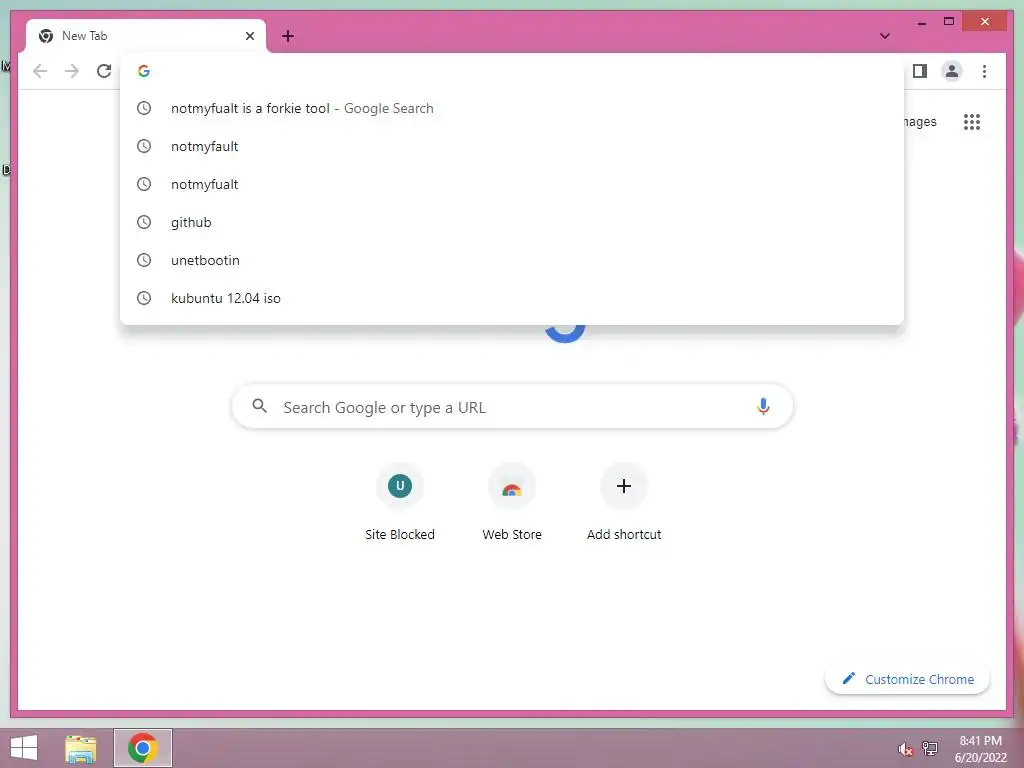Open File Explorer from the taskbar
This screenshot has height=768, width=1024.
pos(81,748)
